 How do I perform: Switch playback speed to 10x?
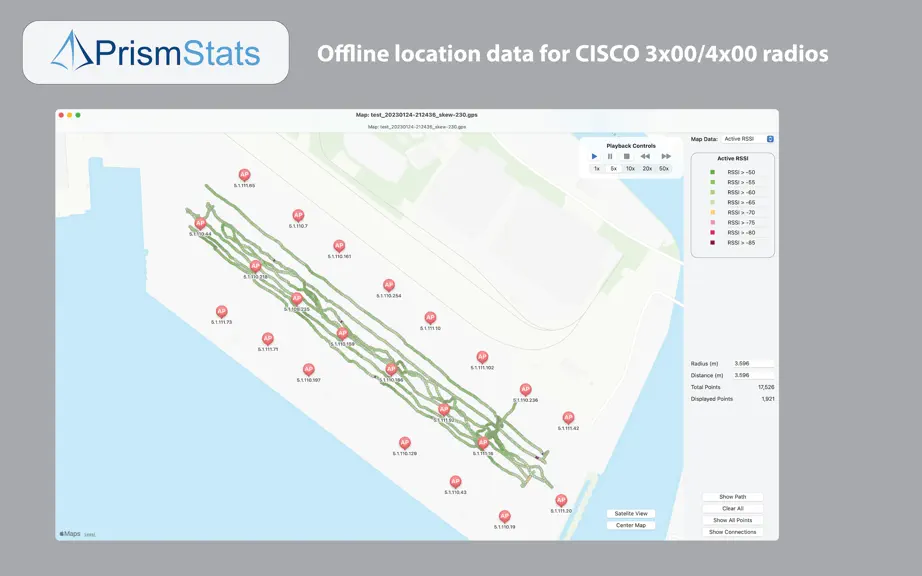click(x=630, y=169)
